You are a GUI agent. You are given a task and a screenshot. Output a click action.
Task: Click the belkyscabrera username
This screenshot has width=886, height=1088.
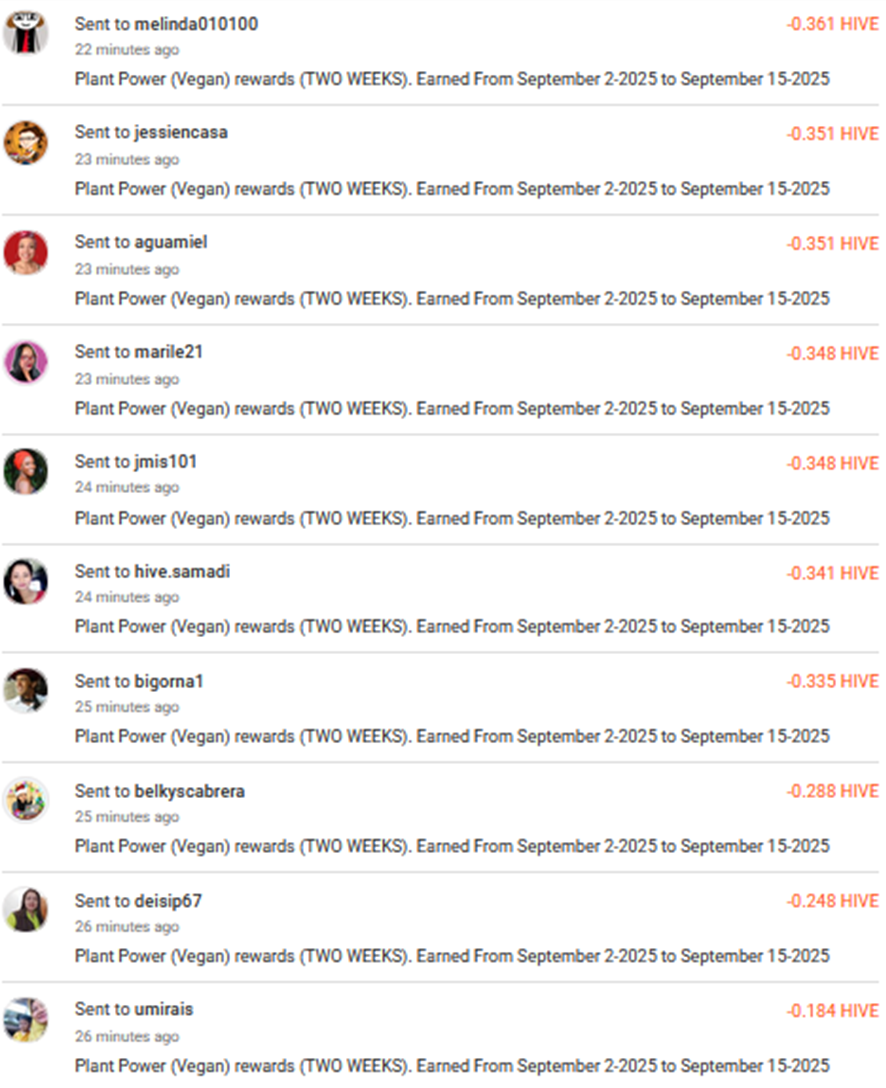190,792
